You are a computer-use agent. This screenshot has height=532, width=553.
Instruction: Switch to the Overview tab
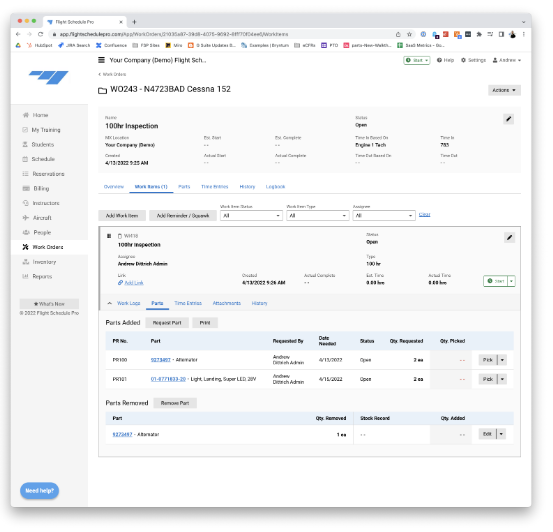(x=114, y=187)
